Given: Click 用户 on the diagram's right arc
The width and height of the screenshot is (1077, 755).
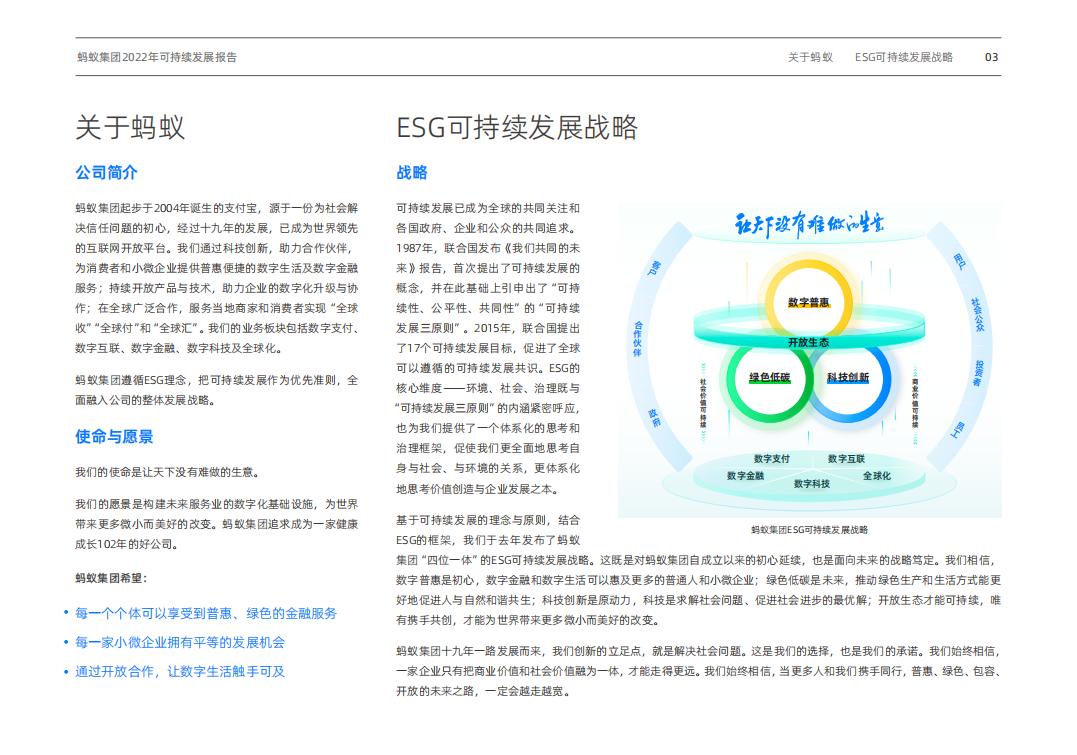Looking at the screenshot, I should pyautogui.click(x=960, y=261).
